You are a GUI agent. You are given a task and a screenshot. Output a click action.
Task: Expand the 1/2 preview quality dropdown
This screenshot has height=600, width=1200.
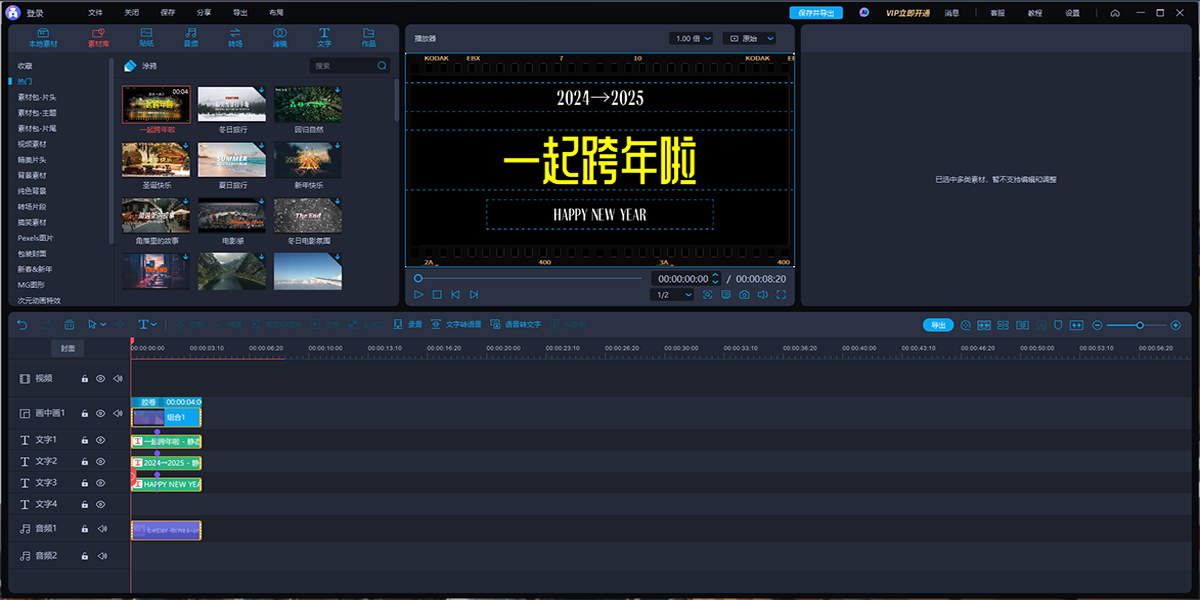tap(673, 295)
